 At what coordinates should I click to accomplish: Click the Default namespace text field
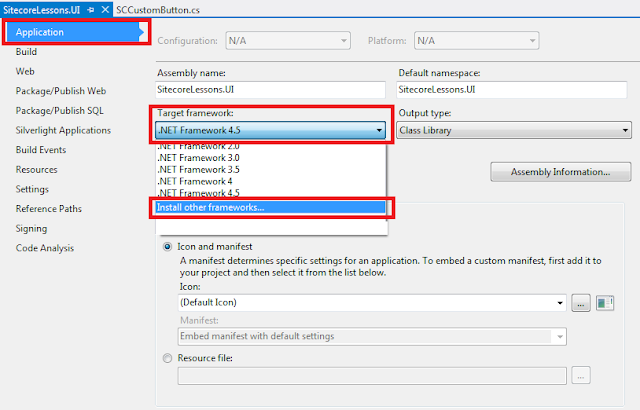click(x=511, y=90)
